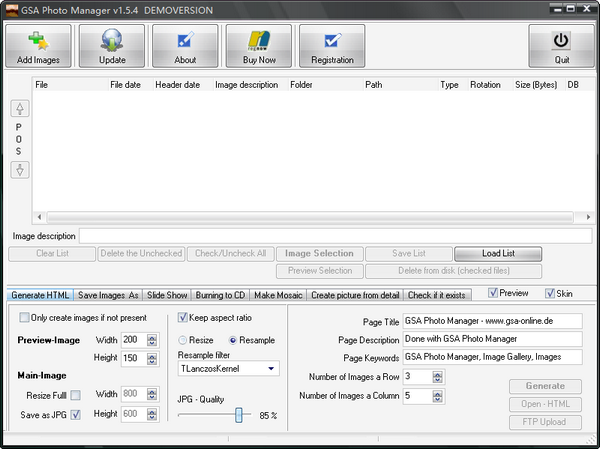The image size is (600, 449).
Task: Toggle Keep aspect ratio checkbox
Action: tap(183, 317)
